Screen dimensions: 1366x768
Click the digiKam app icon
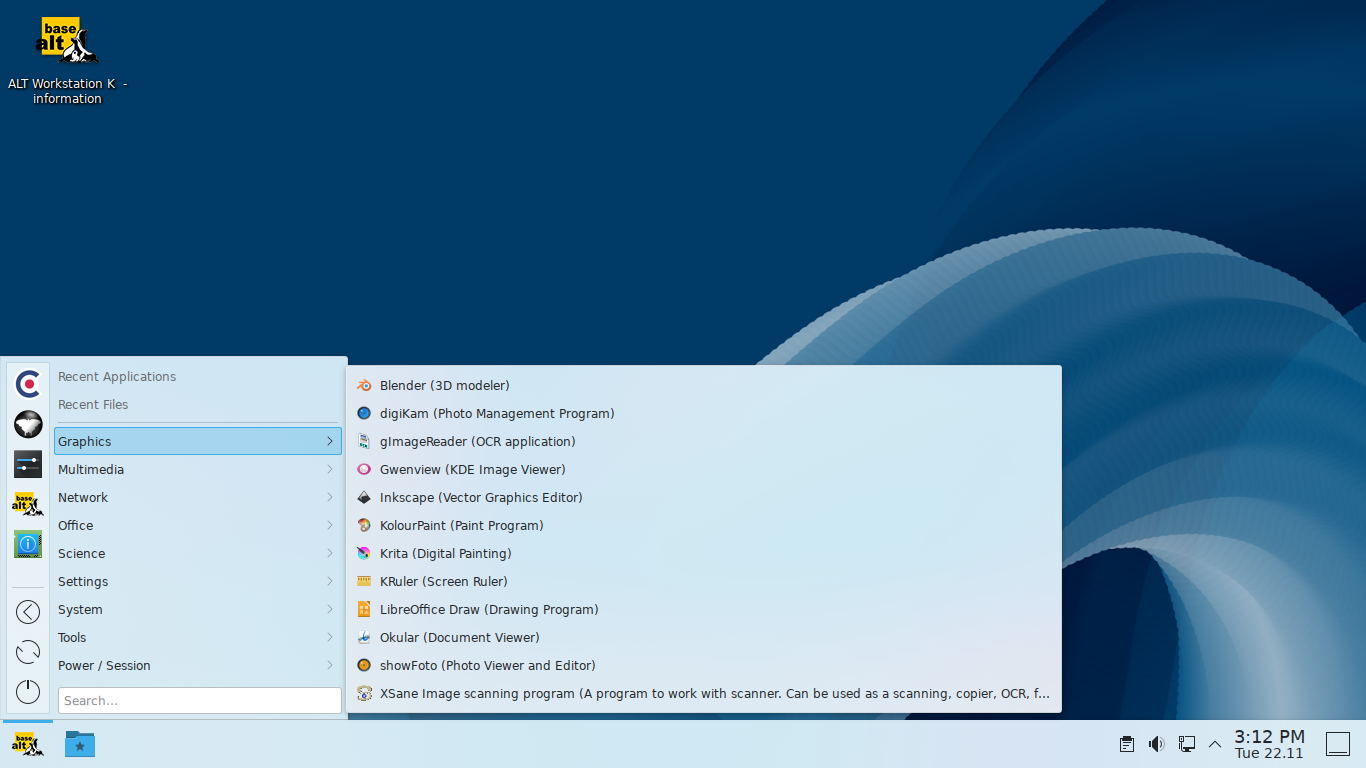click(364, 413)
